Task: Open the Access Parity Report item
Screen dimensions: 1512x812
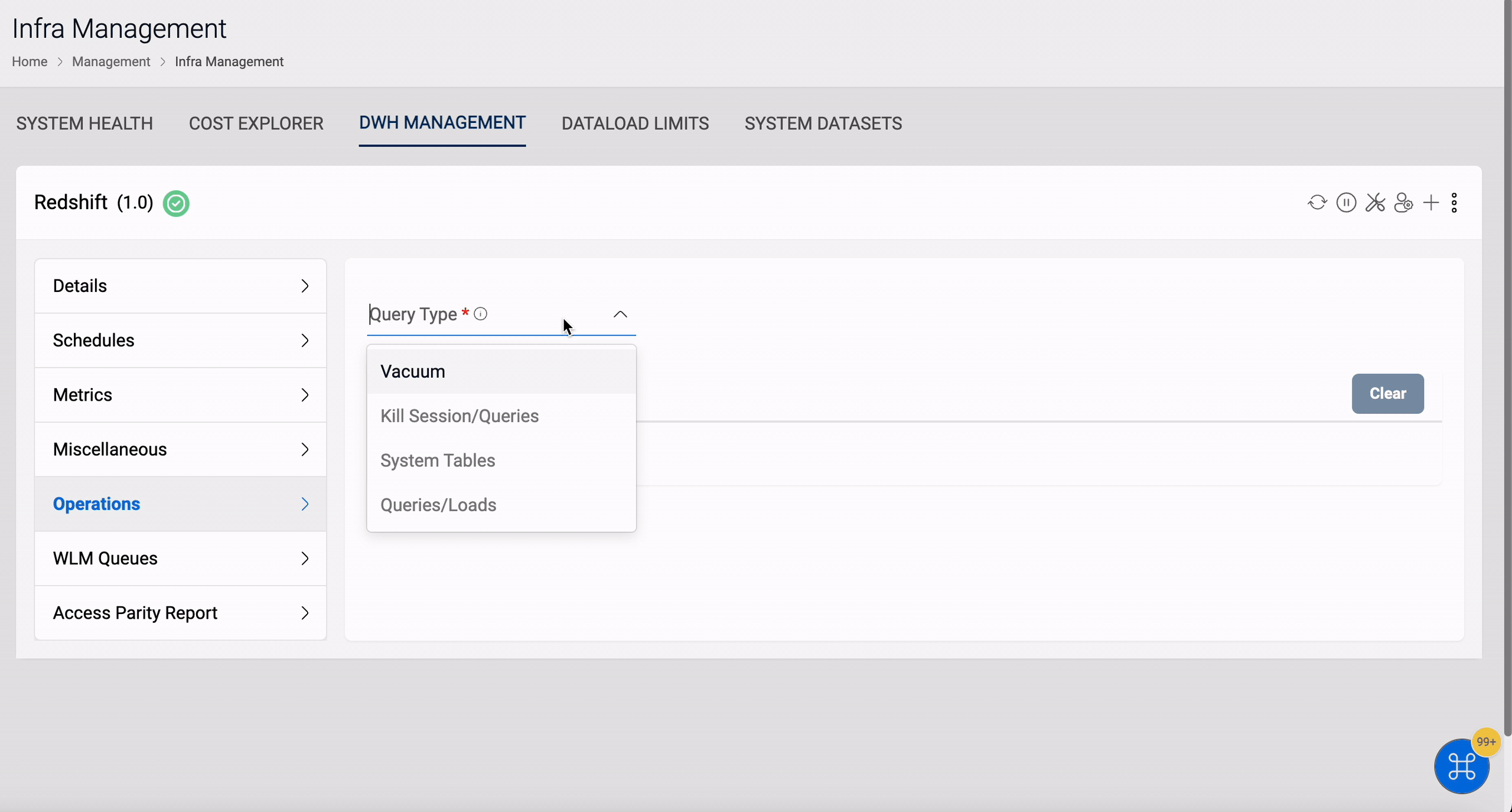Action: click(x=181, y=613)
